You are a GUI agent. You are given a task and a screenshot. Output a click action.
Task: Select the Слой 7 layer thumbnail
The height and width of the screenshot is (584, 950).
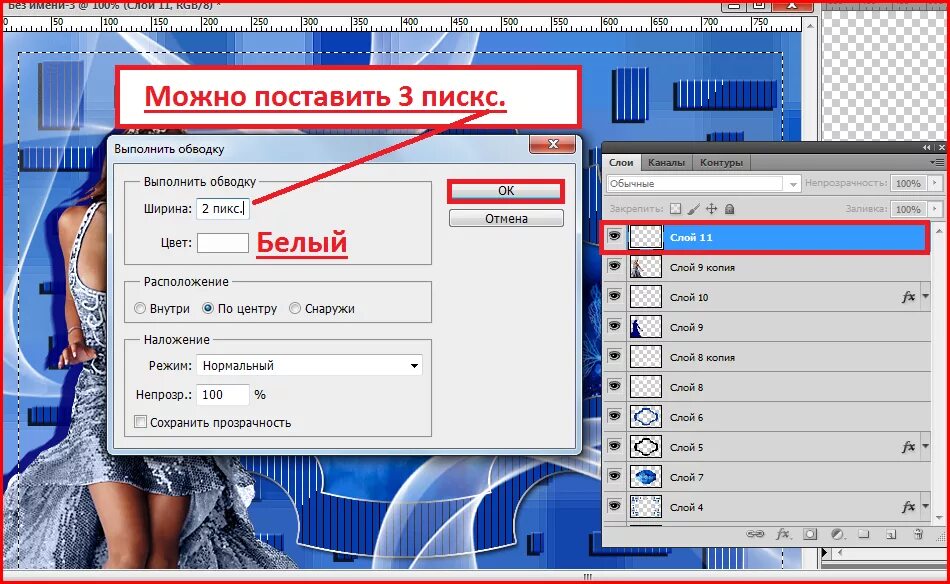point(646,477)
